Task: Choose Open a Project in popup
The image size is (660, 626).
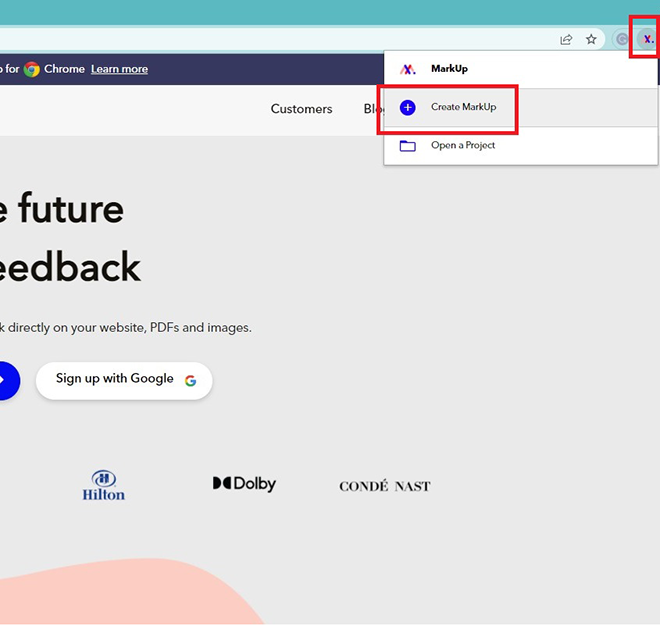Action: tap(521, 146)
